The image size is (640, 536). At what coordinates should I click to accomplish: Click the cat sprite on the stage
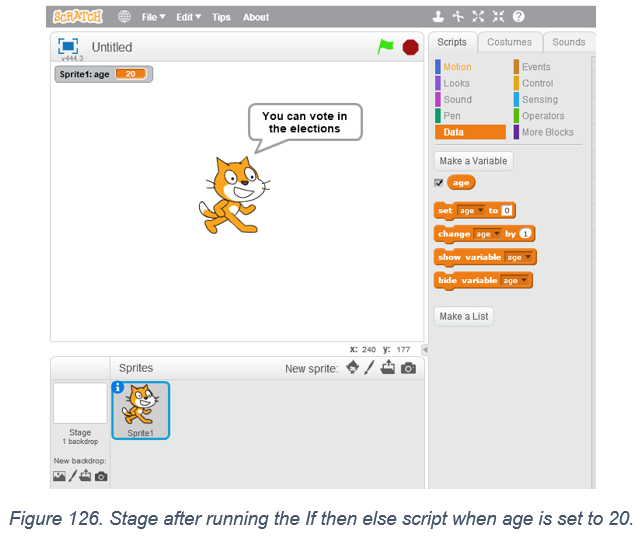233,195
